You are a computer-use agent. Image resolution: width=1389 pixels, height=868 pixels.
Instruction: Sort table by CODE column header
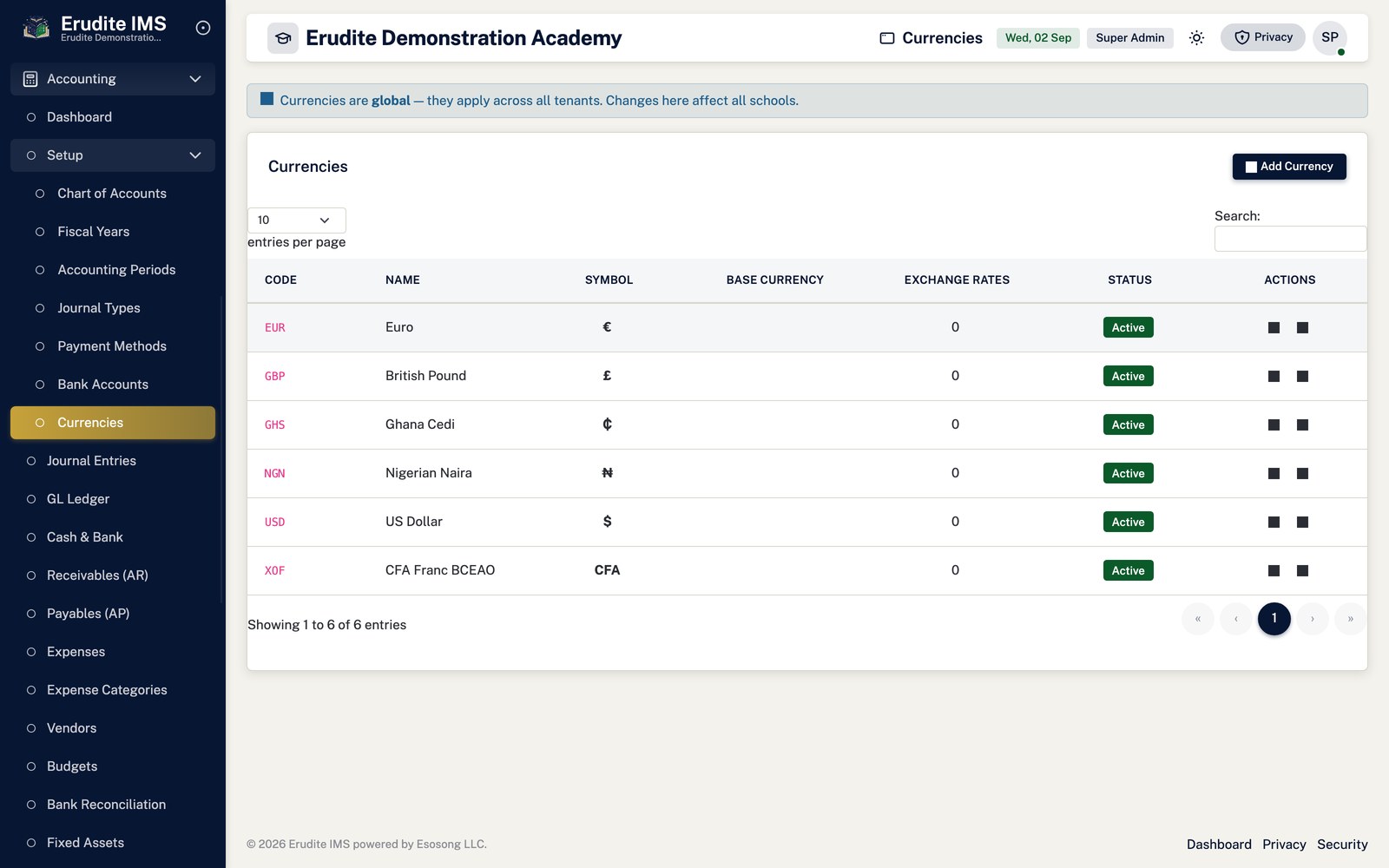pyautogui.click(x=280, y=280)
